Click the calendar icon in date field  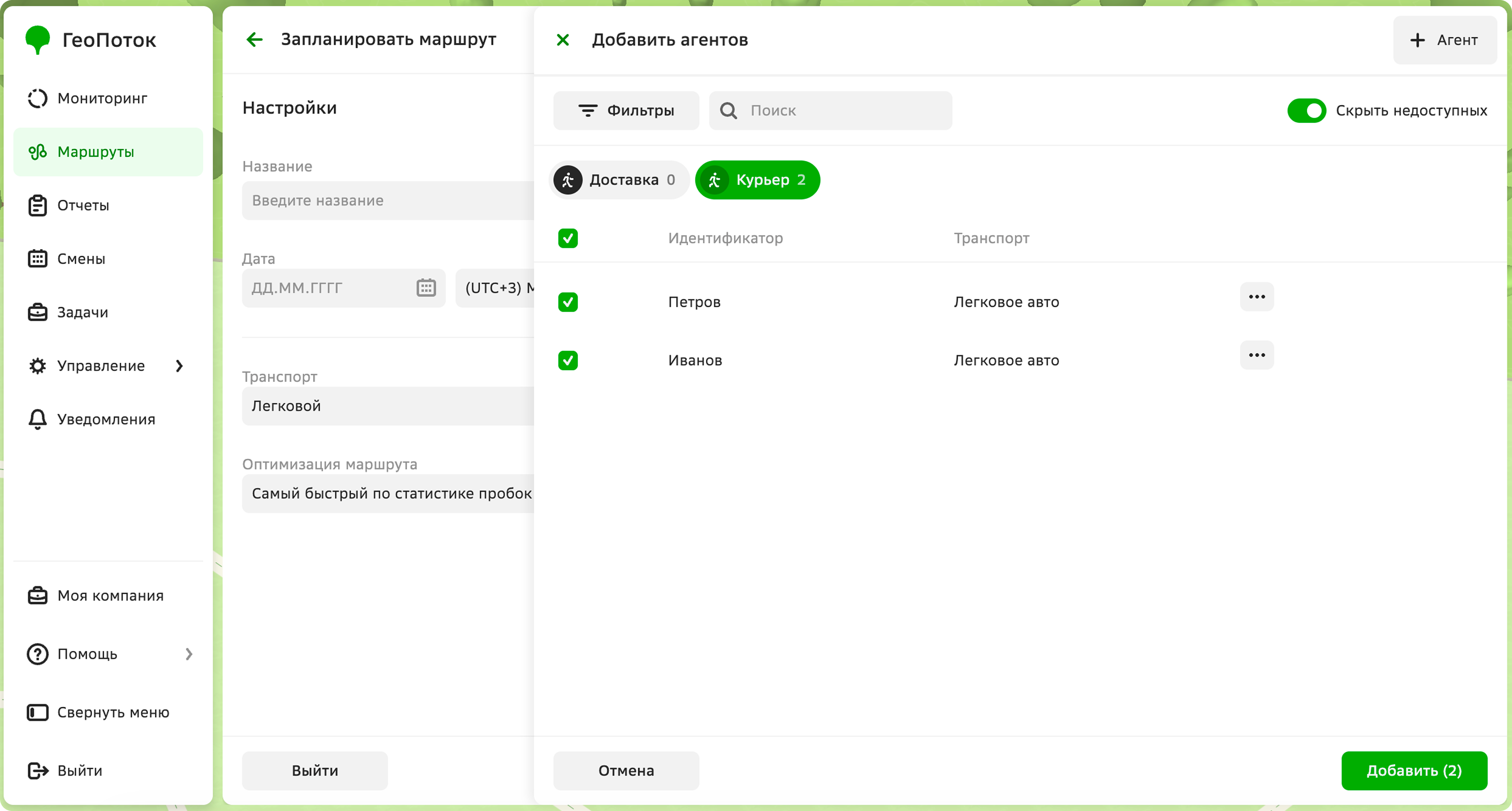426,287
